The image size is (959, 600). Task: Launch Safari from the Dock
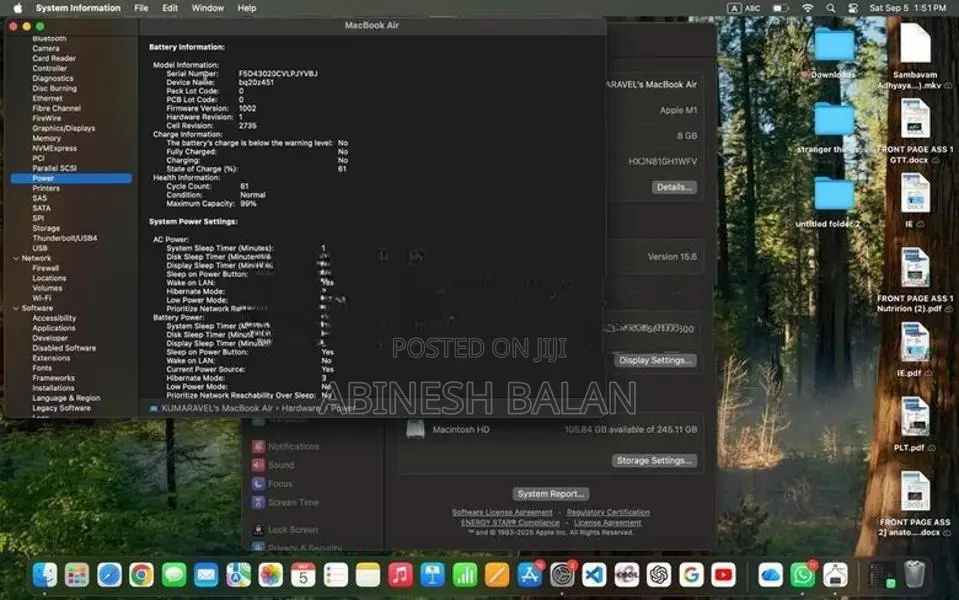[x=109, y=575]
